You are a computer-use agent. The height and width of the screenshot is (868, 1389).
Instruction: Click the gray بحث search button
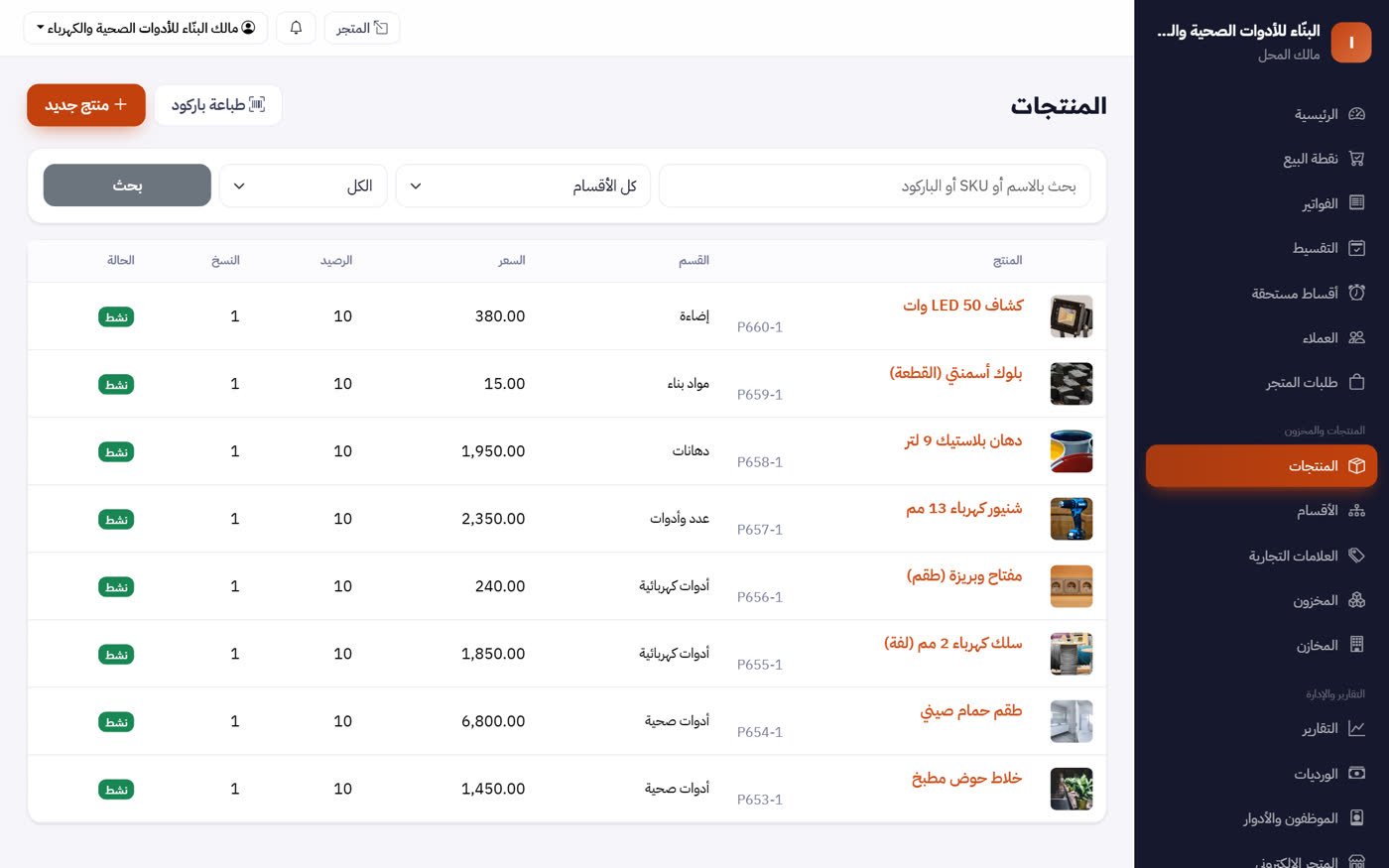pyautogui.click(x=127, y=186)
